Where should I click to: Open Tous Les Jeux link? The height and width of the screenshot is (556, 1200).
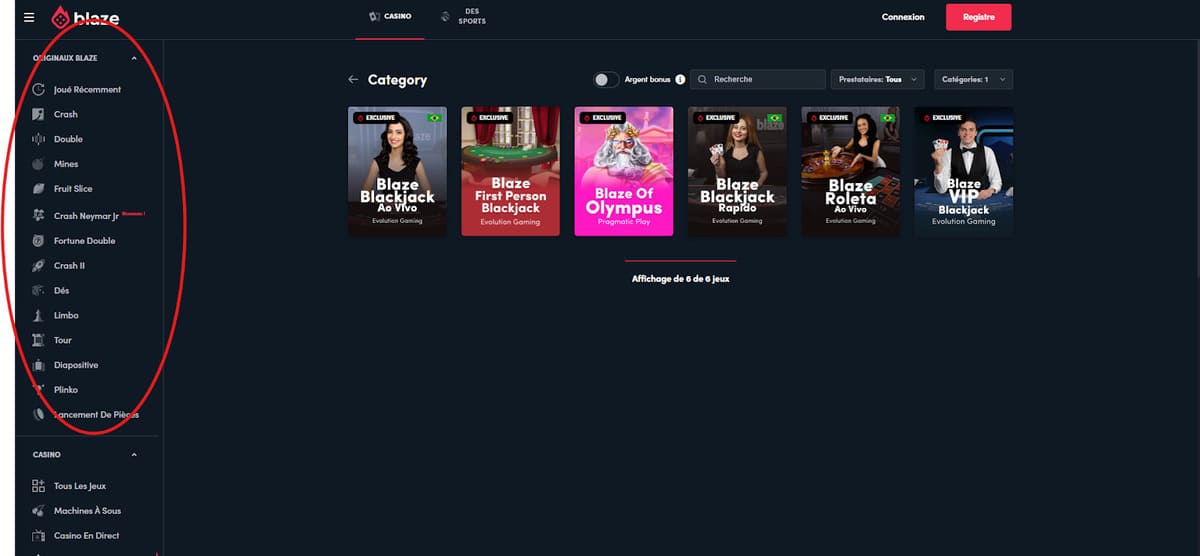tap(81, 486)
